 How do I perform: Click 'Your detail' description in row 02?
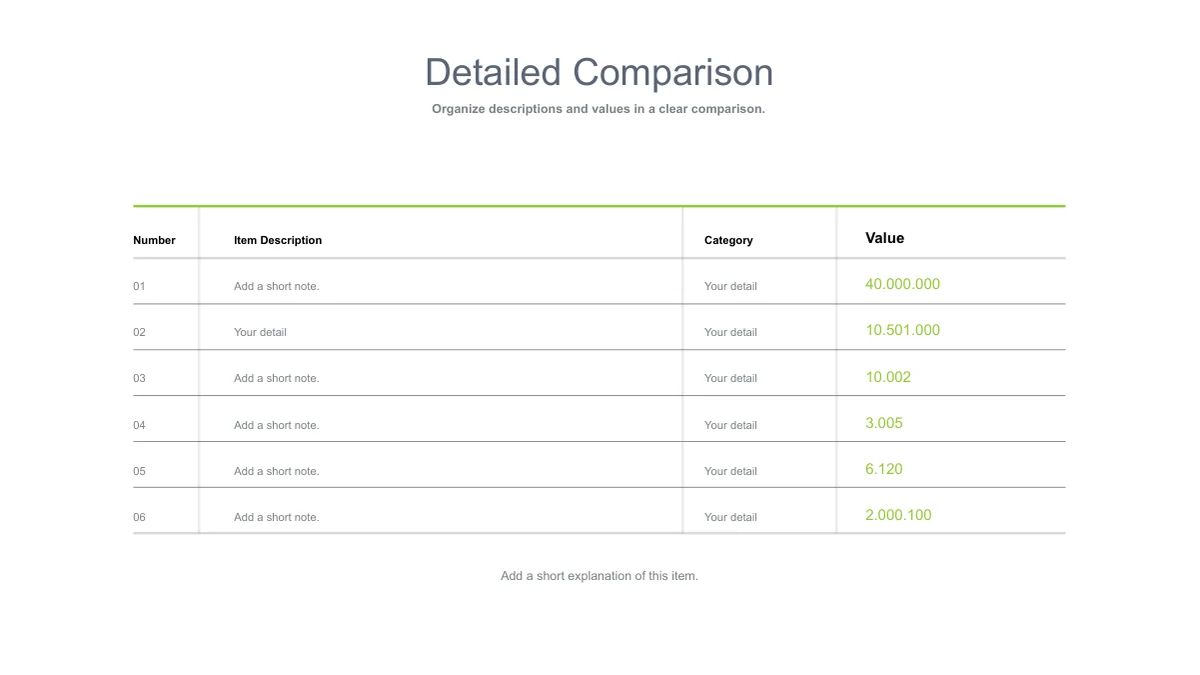(260, 332)
